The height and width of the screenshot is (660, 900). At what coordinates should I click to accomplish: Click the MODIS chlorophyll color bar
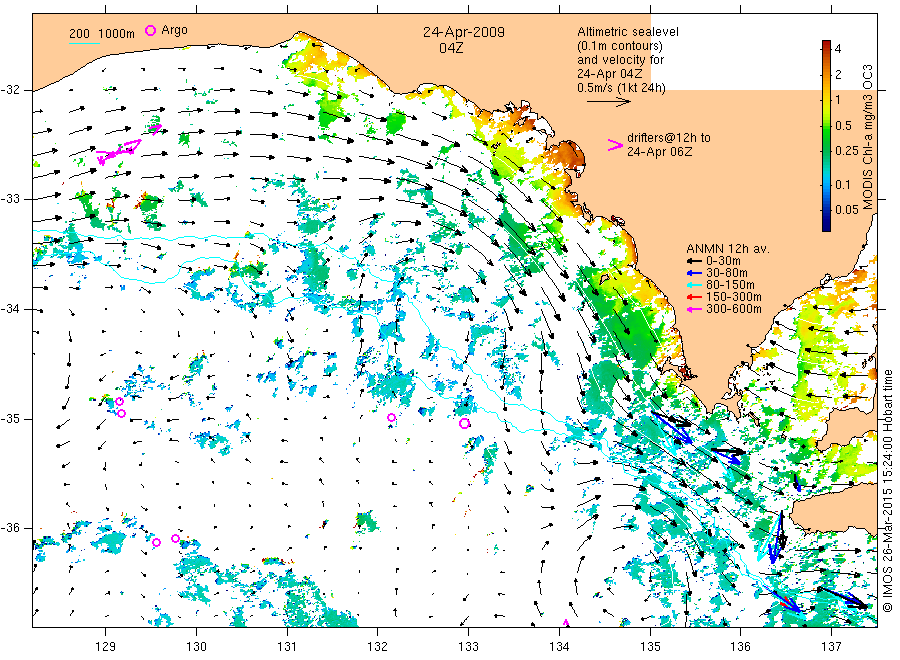[826, 136]
